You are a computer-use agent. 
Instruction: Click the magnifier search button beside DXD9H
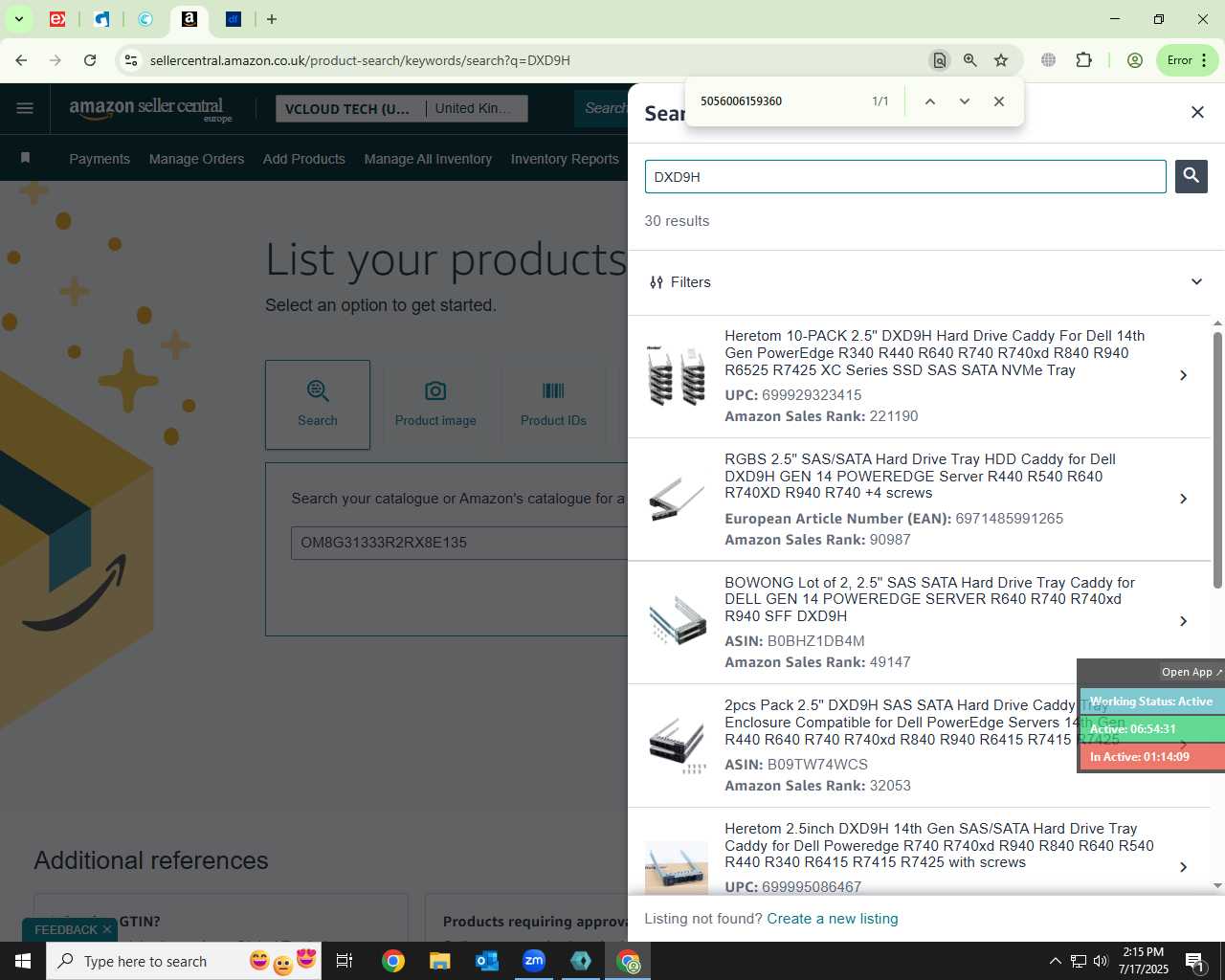1192,176
